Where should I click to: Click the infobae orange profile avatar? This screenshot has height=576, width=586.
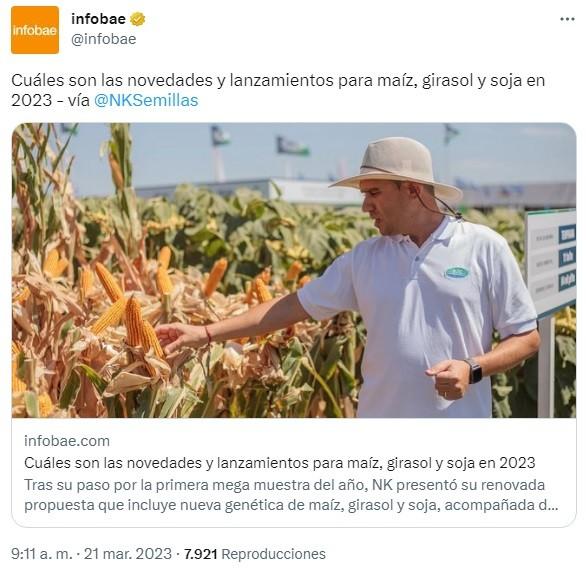coord(35,30)
